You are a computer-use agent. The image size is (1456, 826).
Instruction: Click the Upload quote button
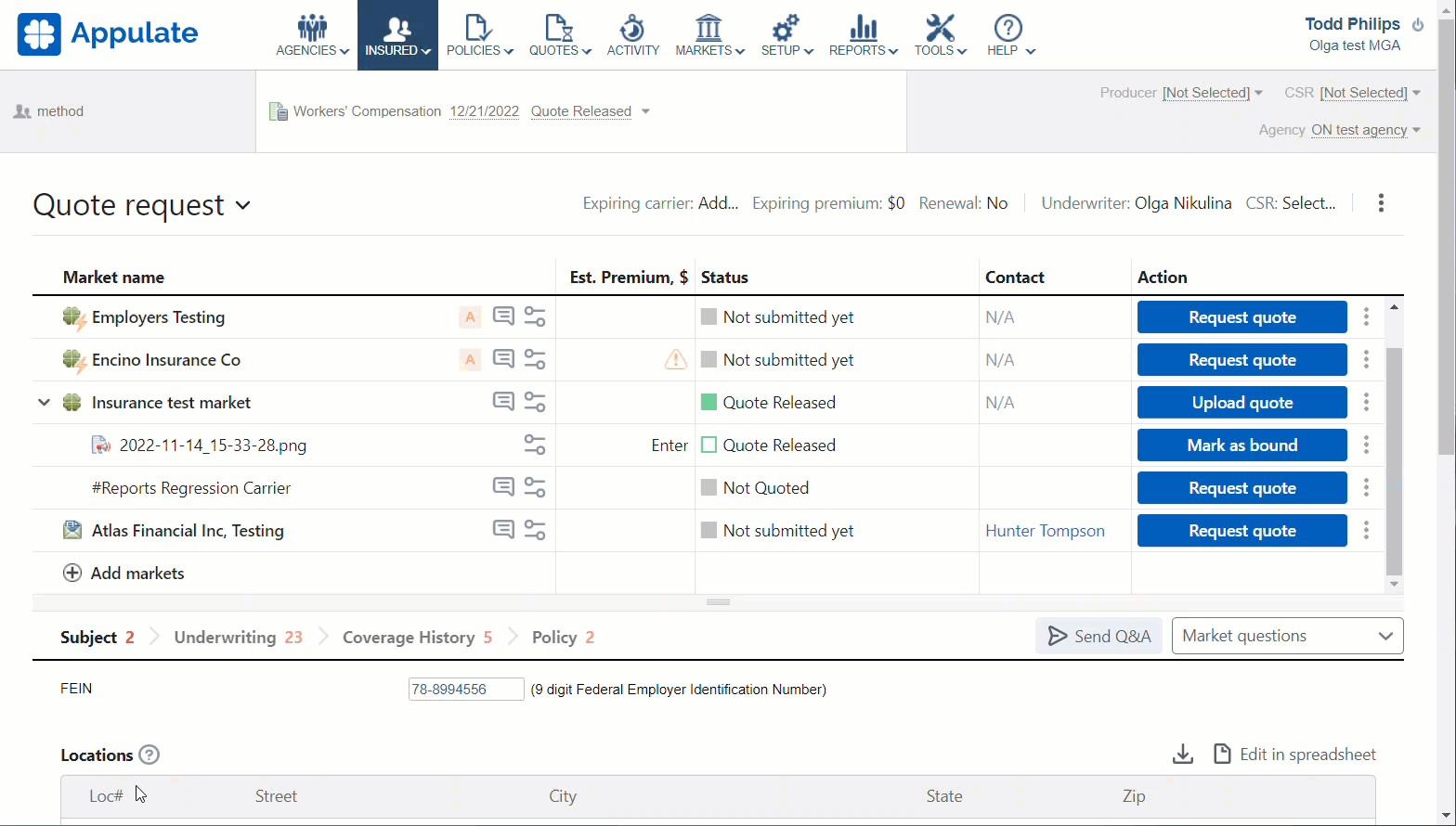1242,403
